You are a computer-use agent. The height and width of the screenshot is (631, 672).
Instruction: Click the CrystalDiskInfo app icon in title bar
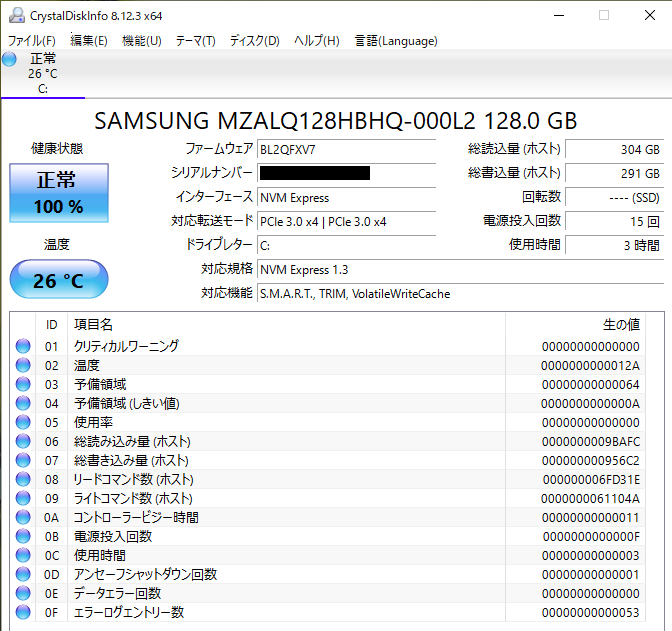point(17,15)
